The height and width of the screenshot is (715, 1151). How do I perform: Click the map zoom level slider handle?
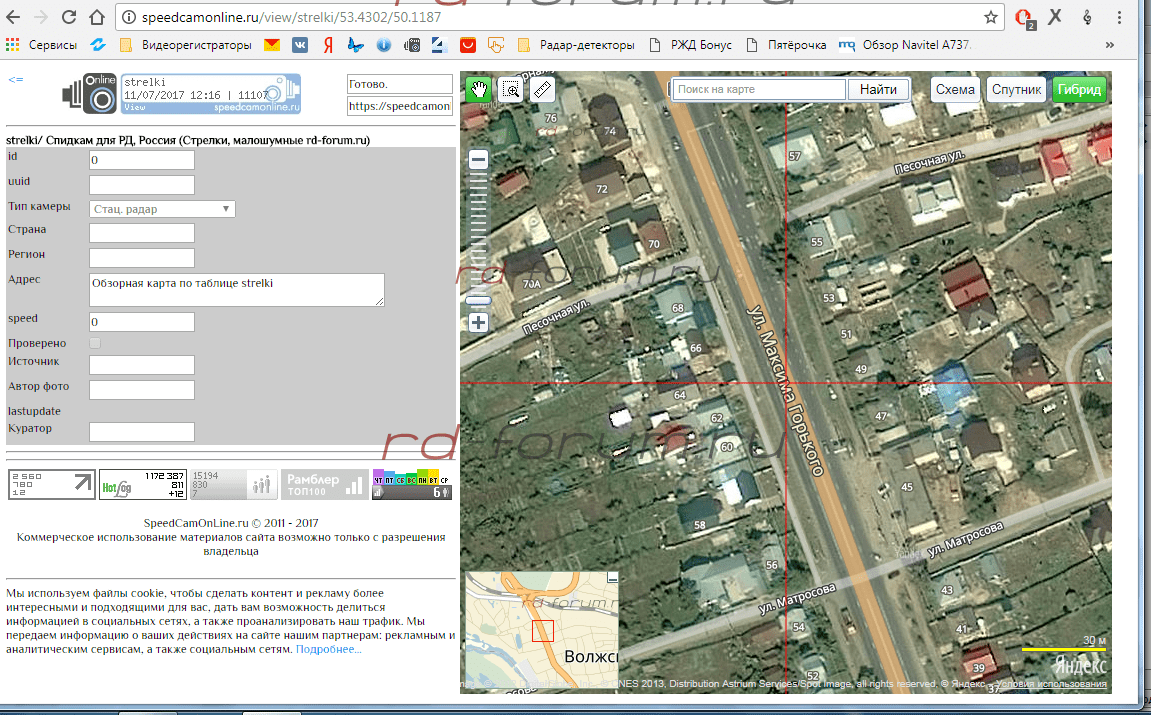479,300
